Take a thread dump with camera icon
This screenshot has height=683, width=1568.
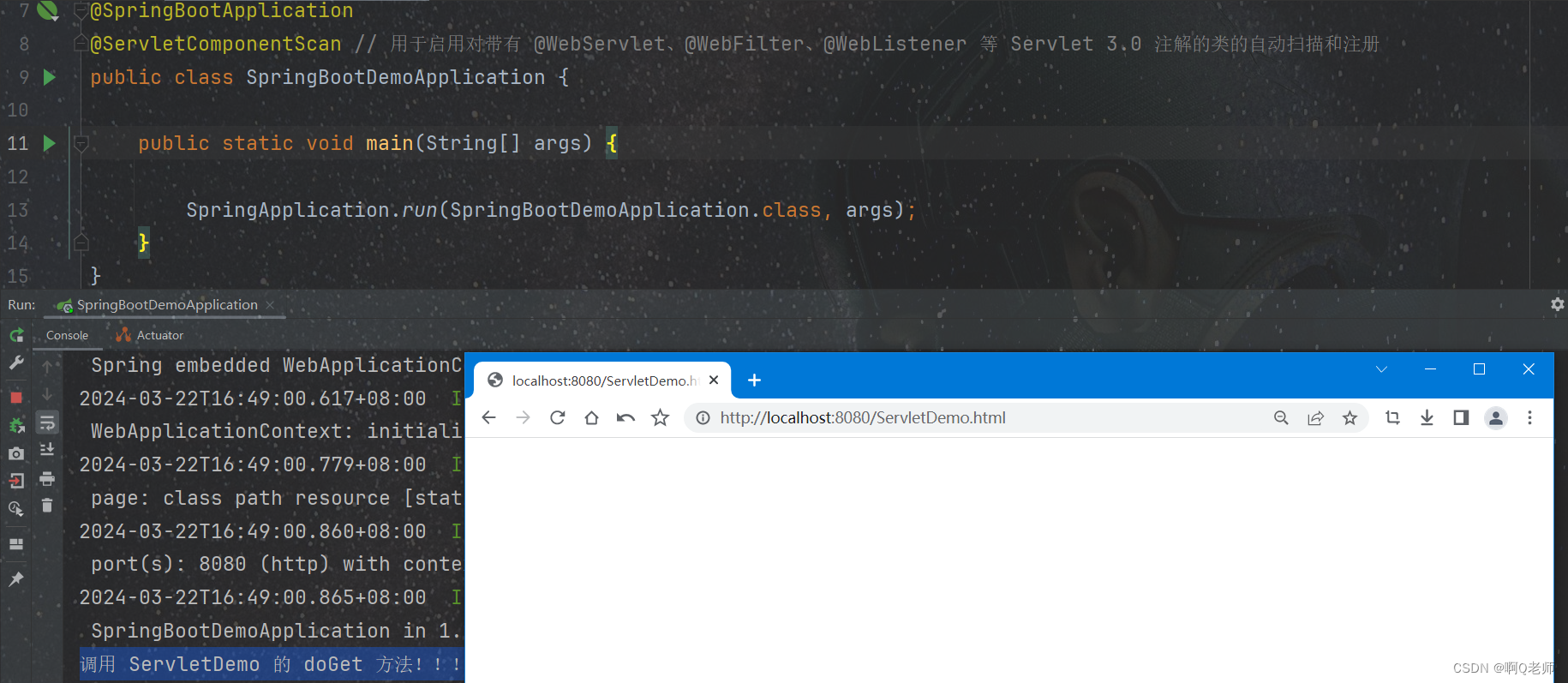pos(16,453)
